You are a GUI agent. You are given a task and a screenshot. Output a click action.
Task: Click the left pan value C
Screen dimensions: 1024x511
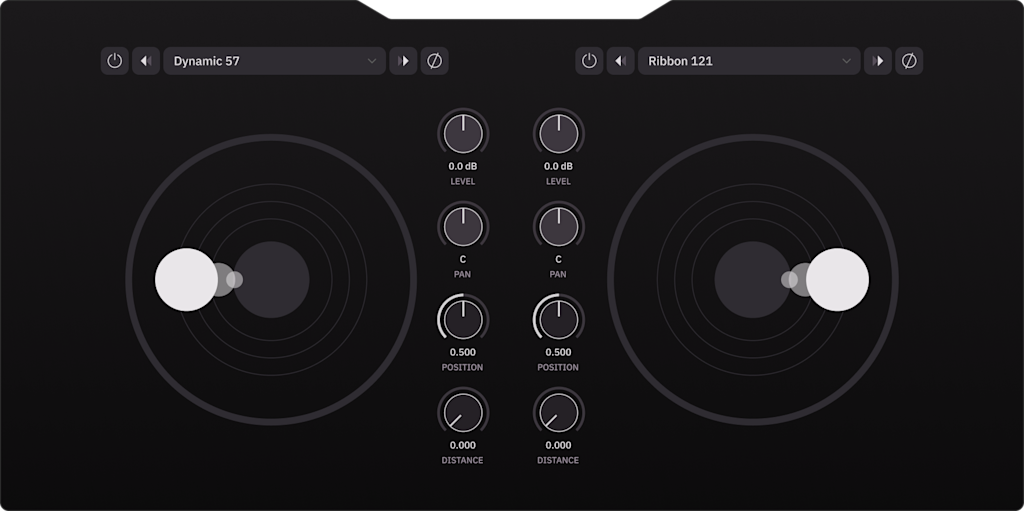click(x=463, y=259)
